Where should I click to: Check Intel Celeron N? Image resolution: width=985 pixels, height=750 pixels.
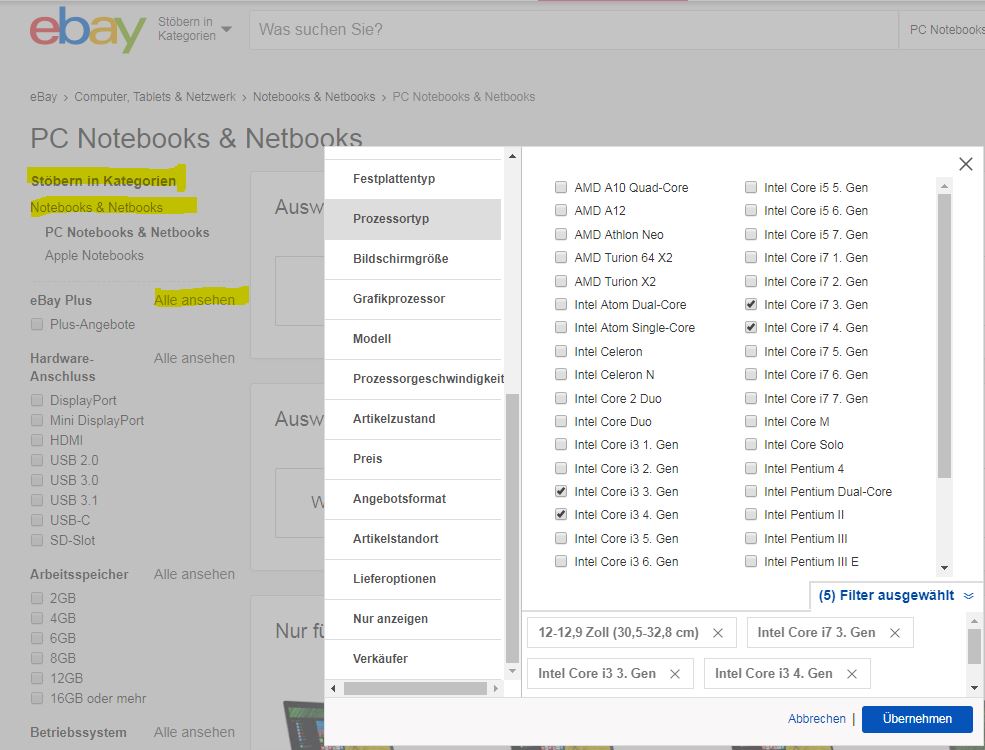point(561,374)
